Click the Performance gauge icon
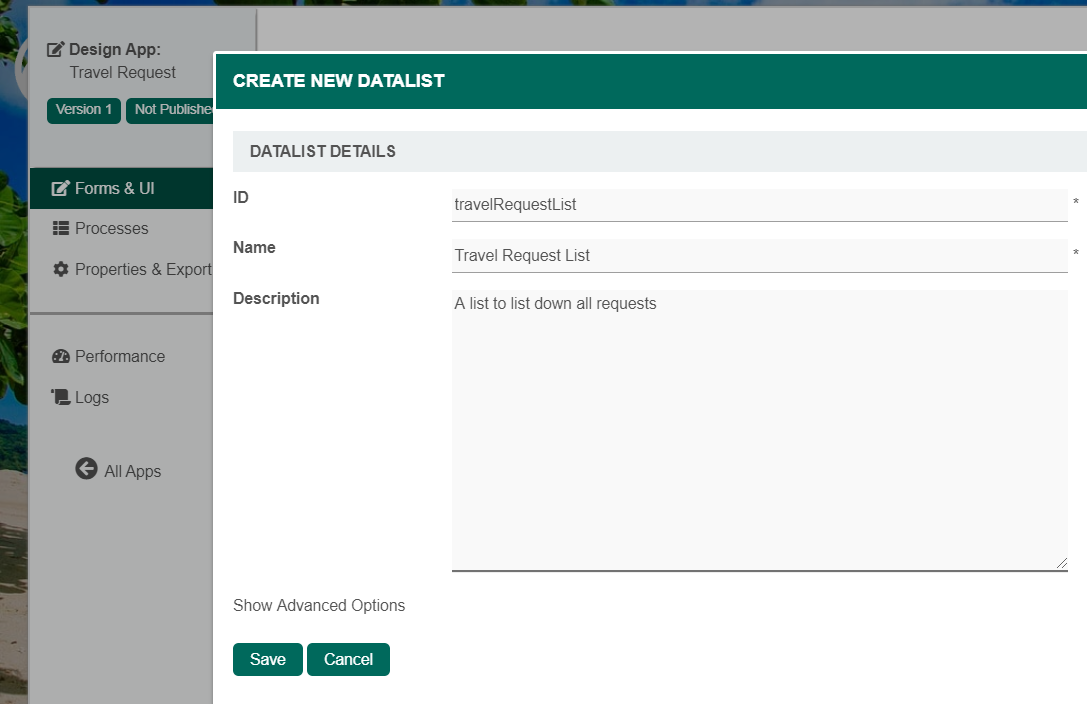Screen dimensions: 1087x704 (61, 356)
